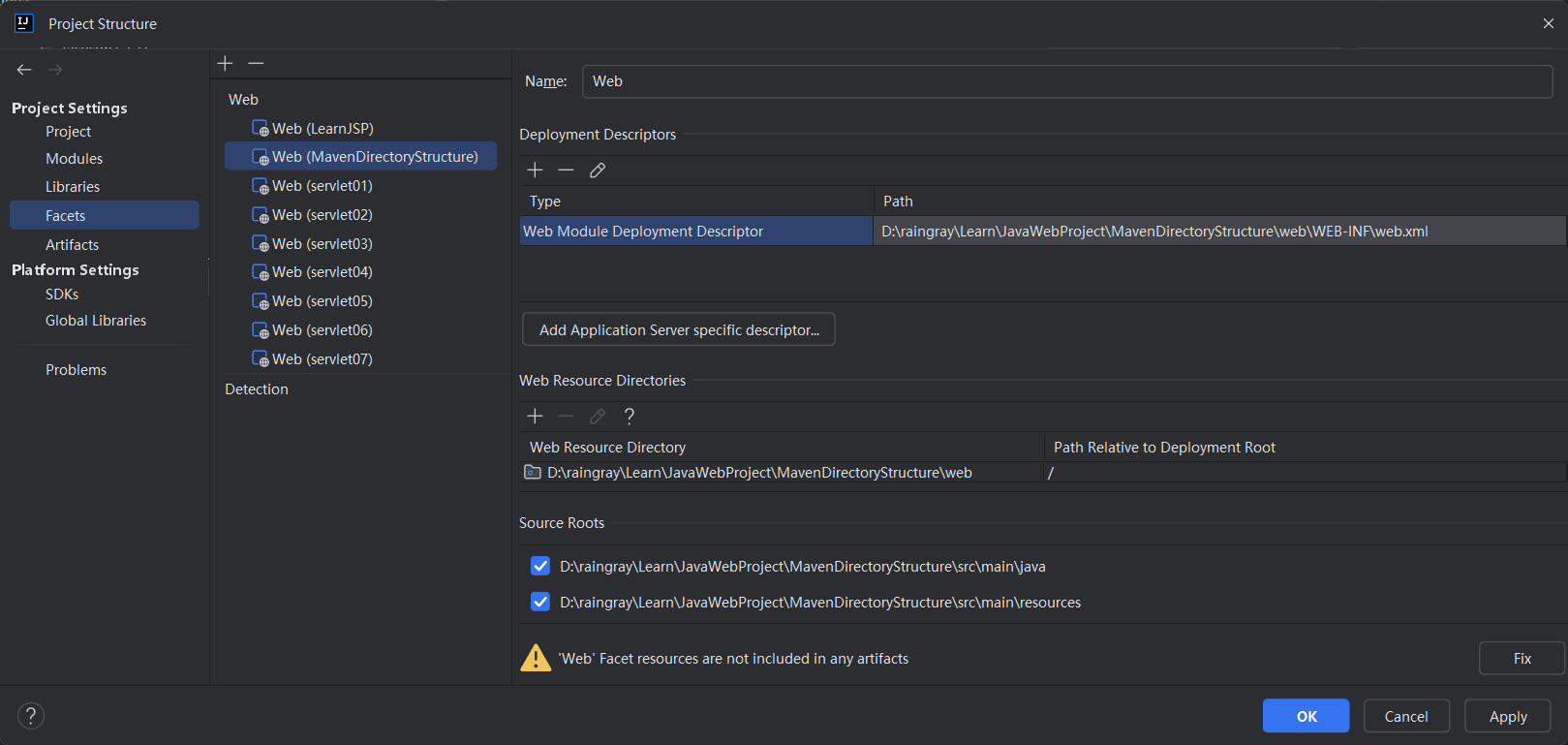Add a web resource directory
1568x745 pixels.
(x=535, y=416)
